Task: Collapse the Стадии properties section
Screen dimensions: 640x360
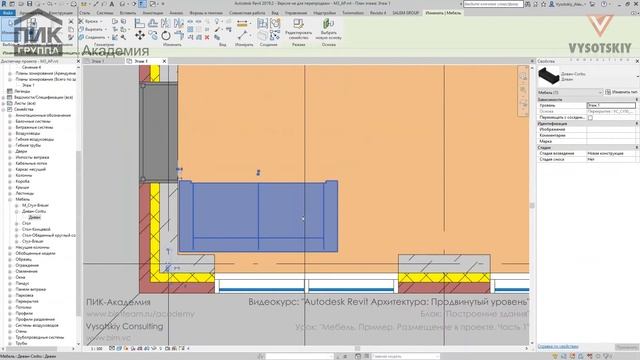Action: (636, 147)
